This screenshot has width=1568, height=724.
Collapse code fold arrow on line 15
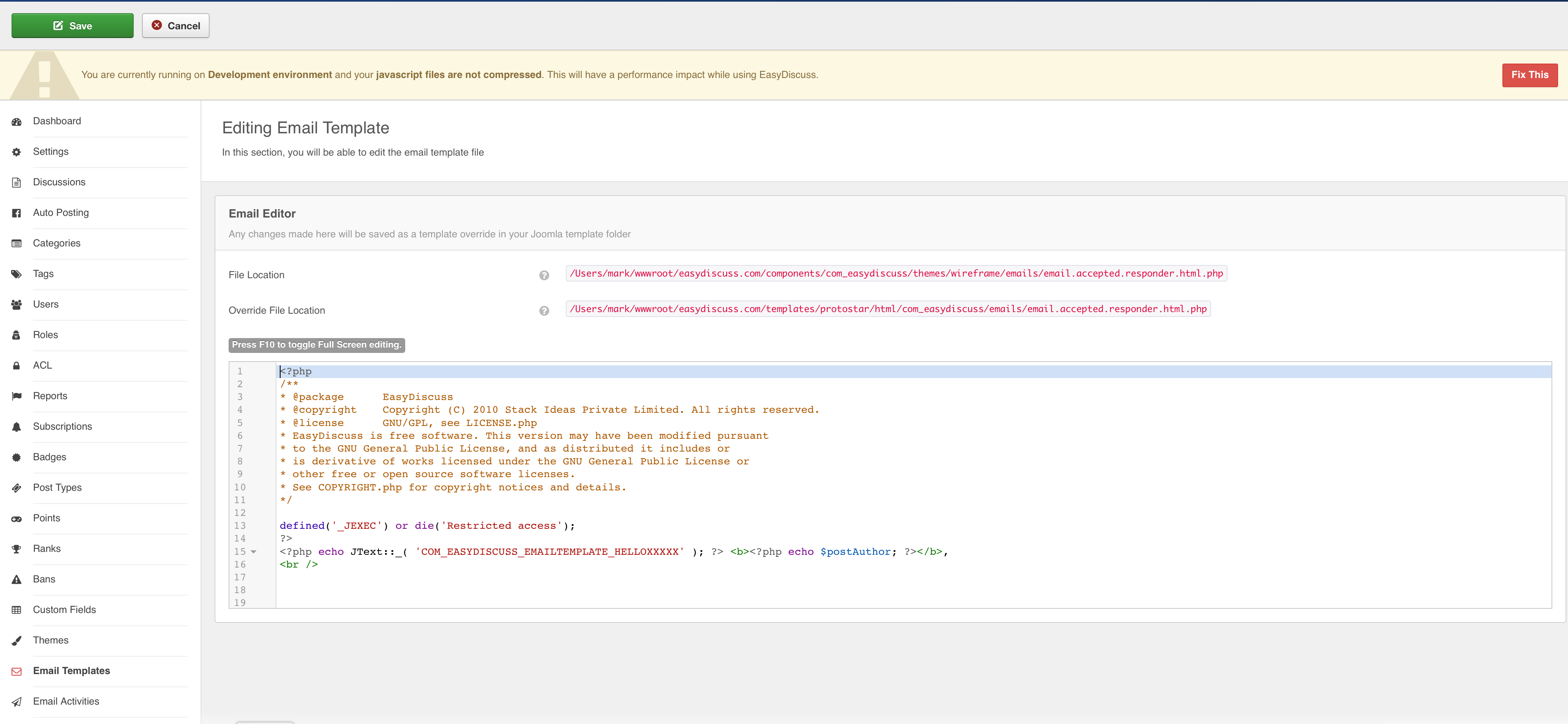[x=254, y=552]
